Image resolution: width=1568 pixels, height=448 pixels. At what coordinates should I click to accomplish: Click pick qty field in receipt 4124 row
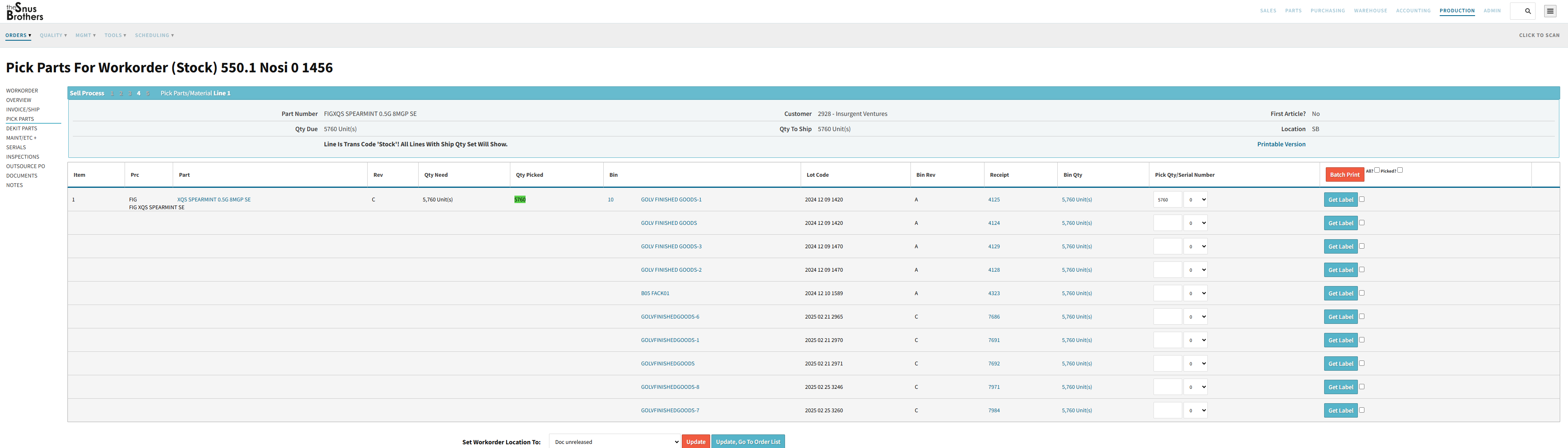point(1167,223)
